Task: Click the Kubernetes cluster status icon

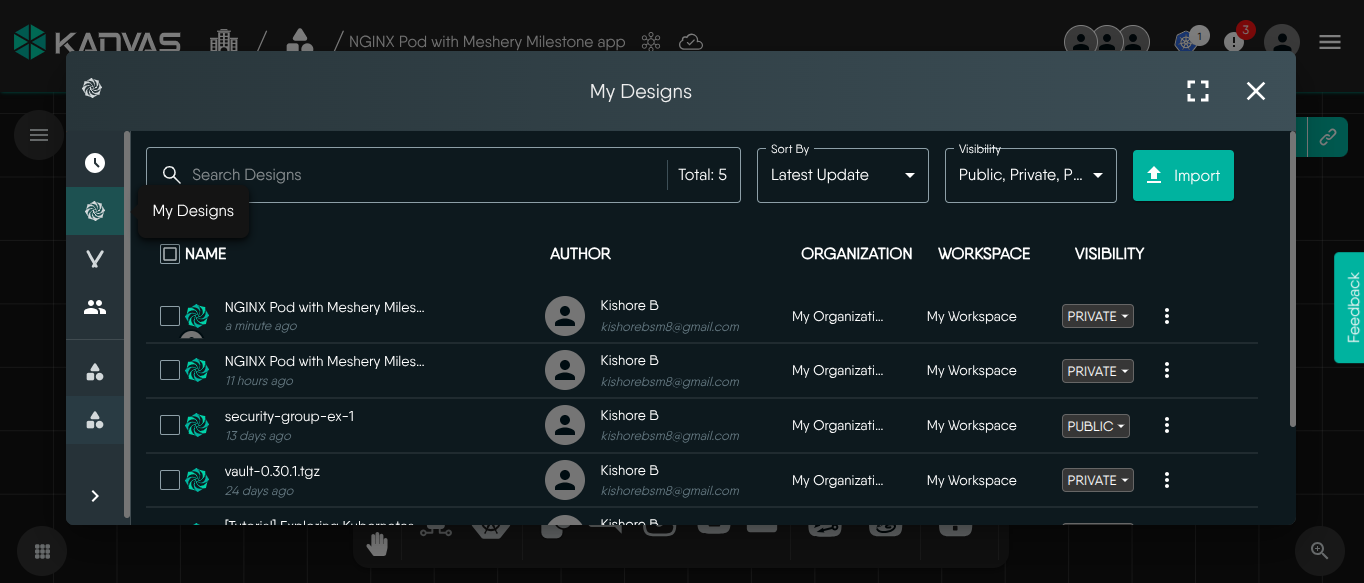Action: coord(1186,42)
